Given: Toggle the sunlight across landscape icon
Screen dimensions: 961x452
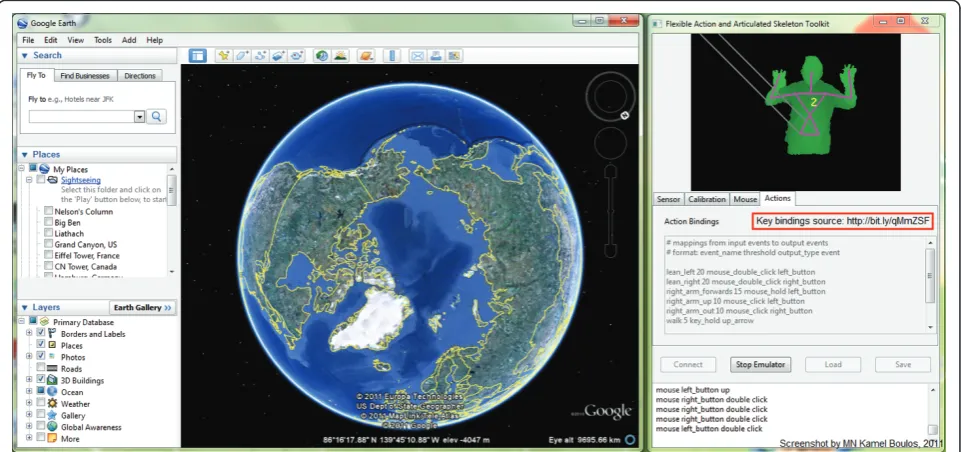Looking at the screenshot, I should pyautogui.click(x=340, y=56).
